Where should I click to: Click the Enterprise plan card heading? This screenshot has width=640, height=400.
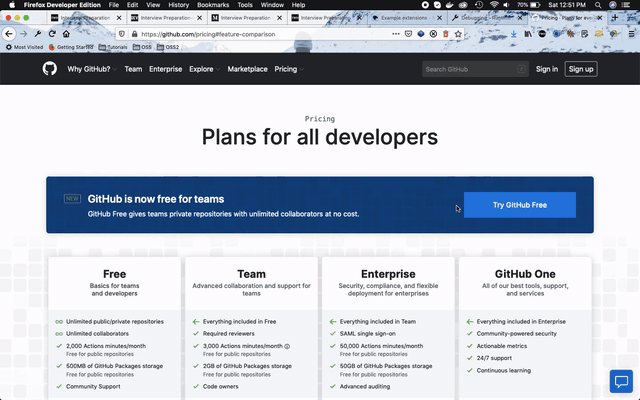click(388, 274)
